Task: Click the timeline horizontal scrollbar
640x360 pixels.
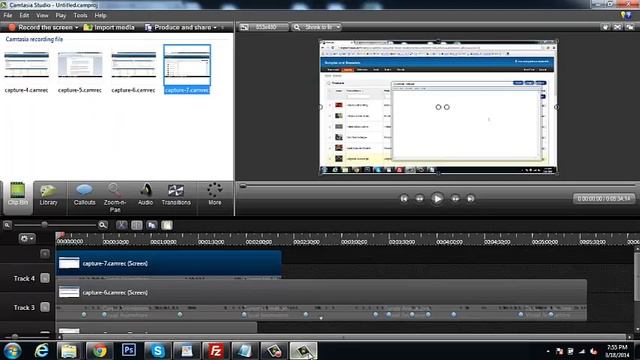Action: pos(345,337)
